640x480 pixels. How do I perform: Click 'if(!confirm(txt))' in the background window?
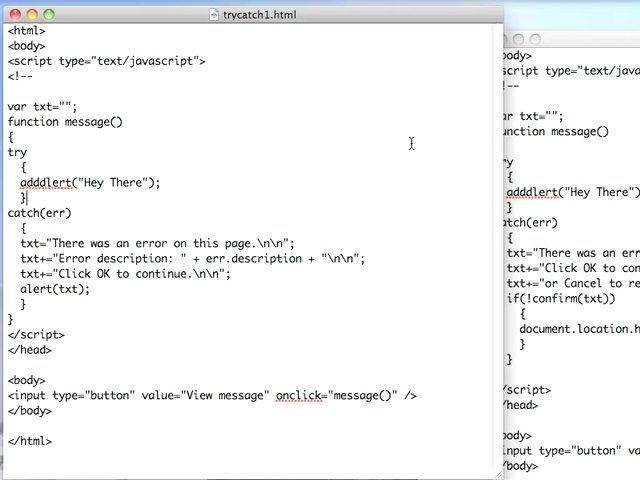pos(561,299)
